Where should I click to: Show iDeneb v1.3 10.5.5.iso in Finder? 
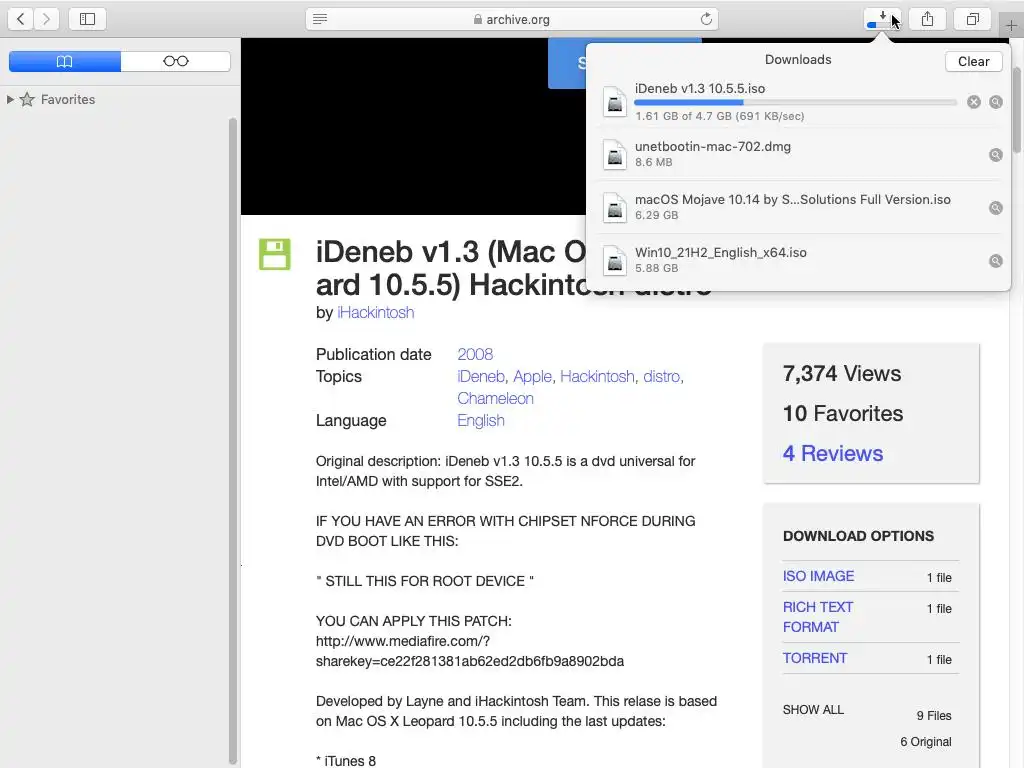995,102
